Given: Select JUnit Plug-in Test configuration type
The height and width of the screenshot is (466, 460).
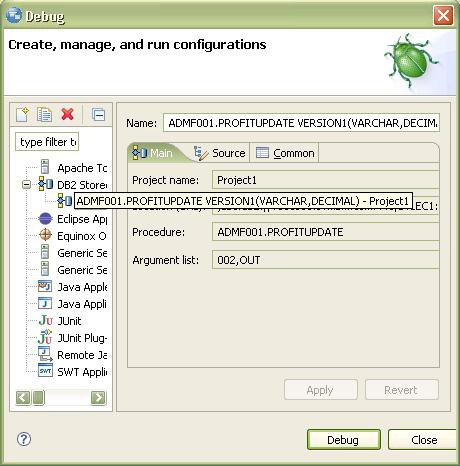Looking at the screenshot, I should 82,338.
